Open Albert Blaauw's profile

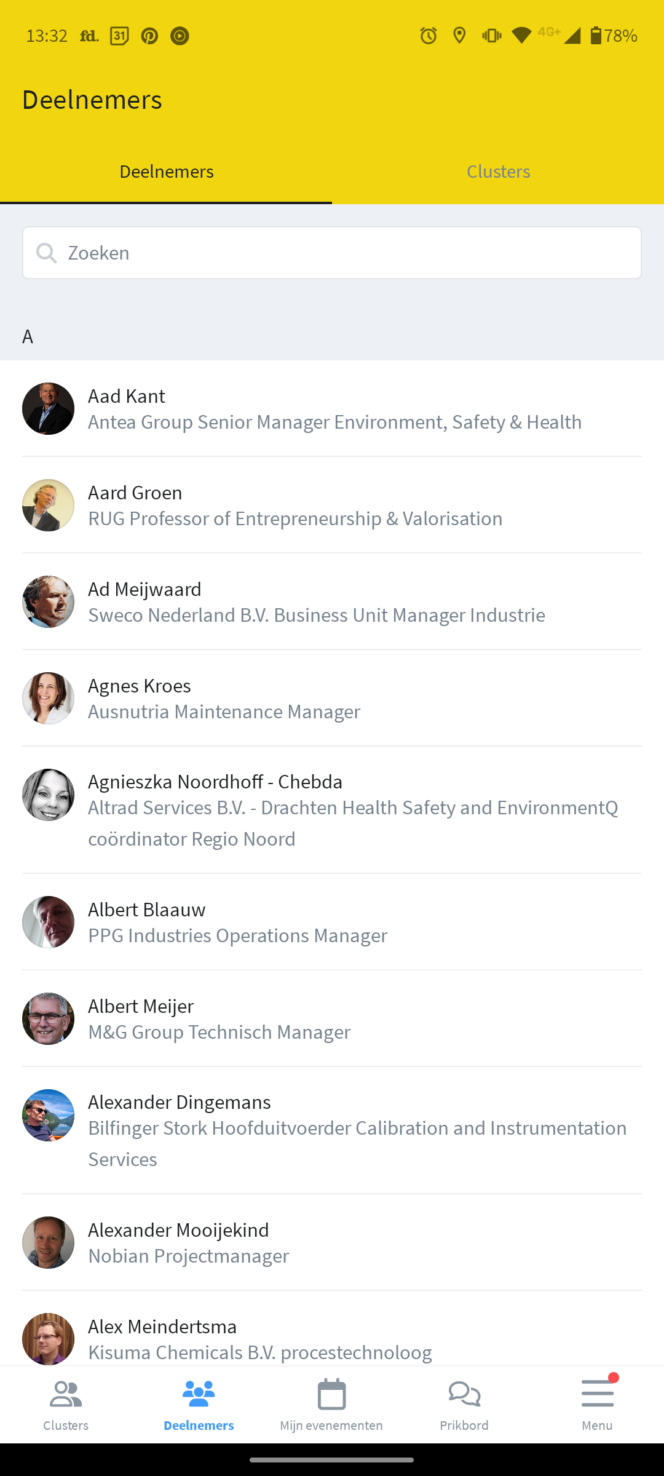(x=238, y=922)
